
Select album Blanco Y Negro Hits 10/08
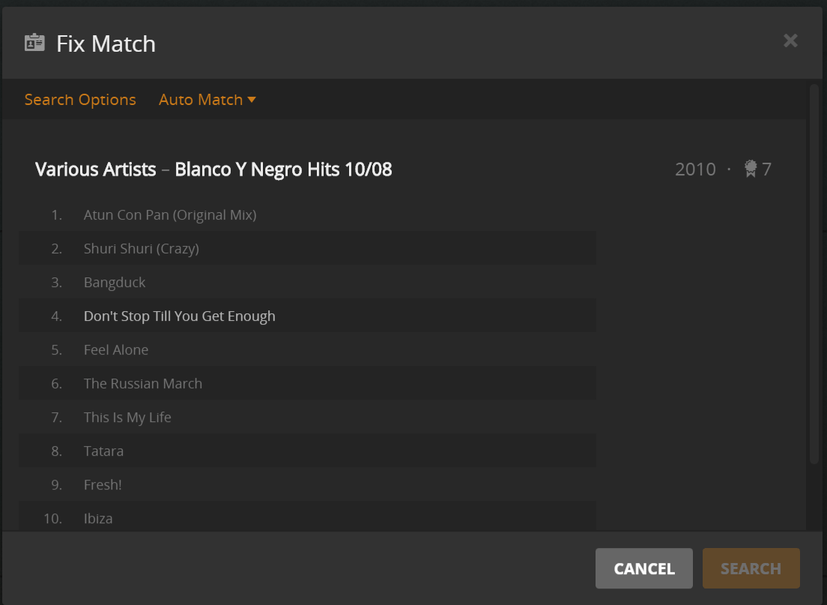[283, 169]
